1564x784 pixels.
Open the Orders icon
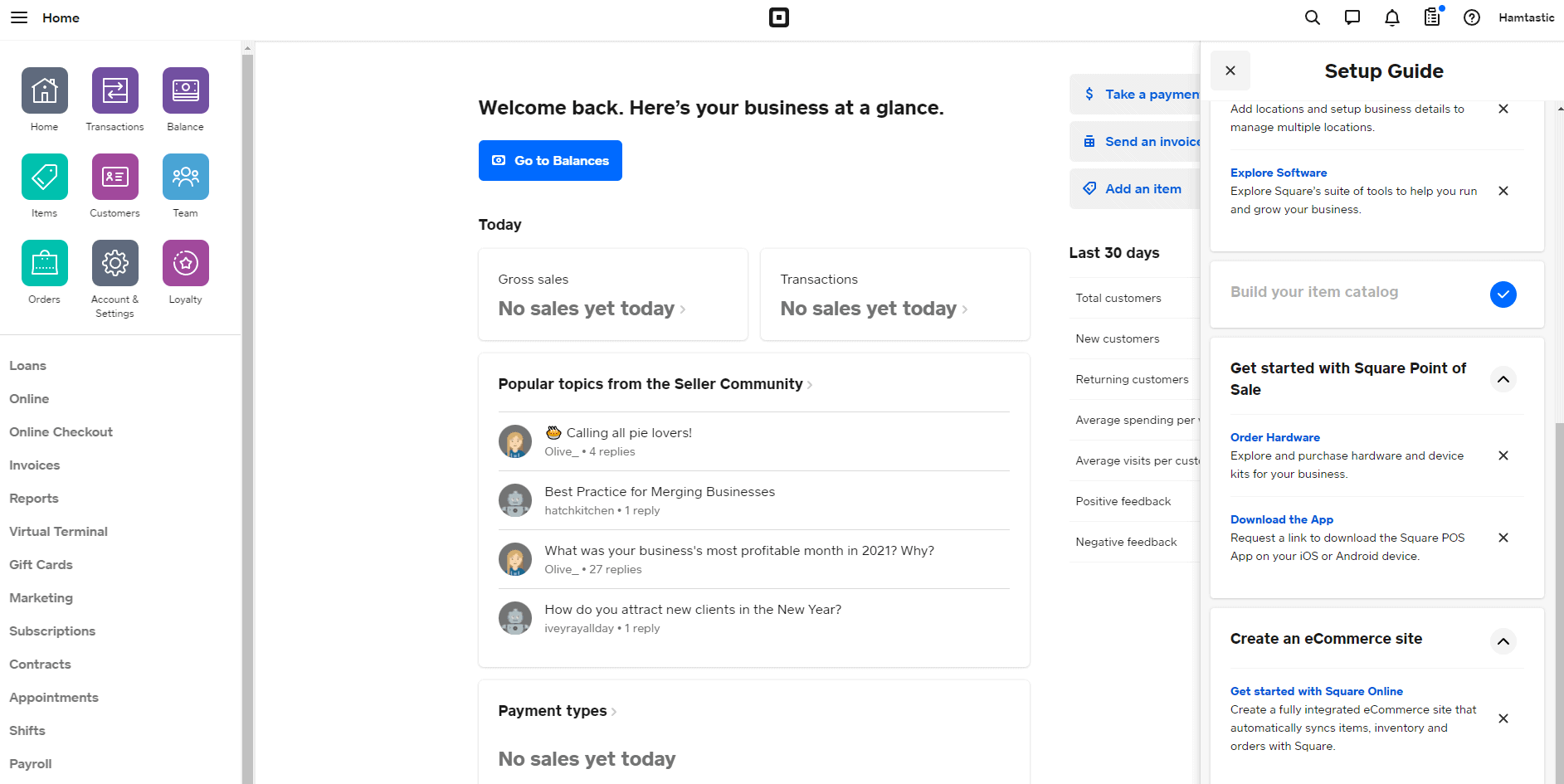pos(44,262)
